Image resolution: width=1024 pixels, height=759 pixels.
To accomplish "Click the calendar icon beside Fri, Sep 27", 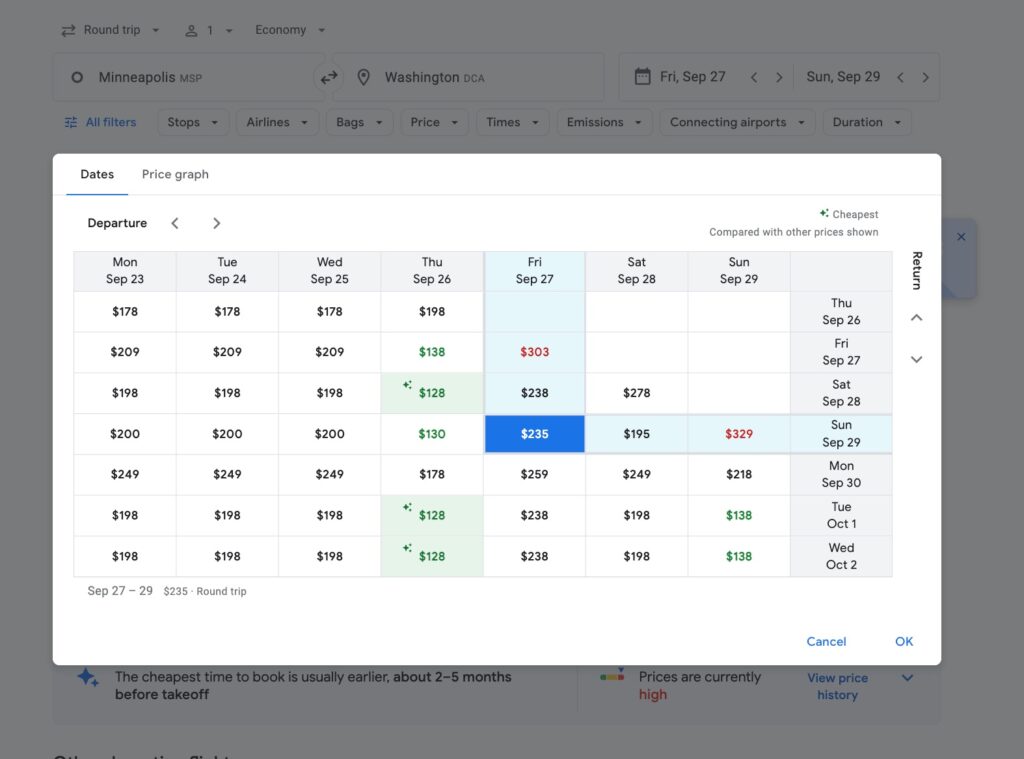I will (643, 76).
